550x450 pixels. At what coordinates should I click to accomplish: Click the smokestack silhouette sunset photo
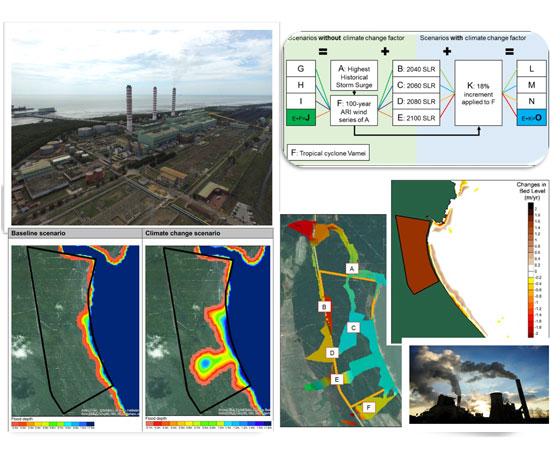click(479, 384)
